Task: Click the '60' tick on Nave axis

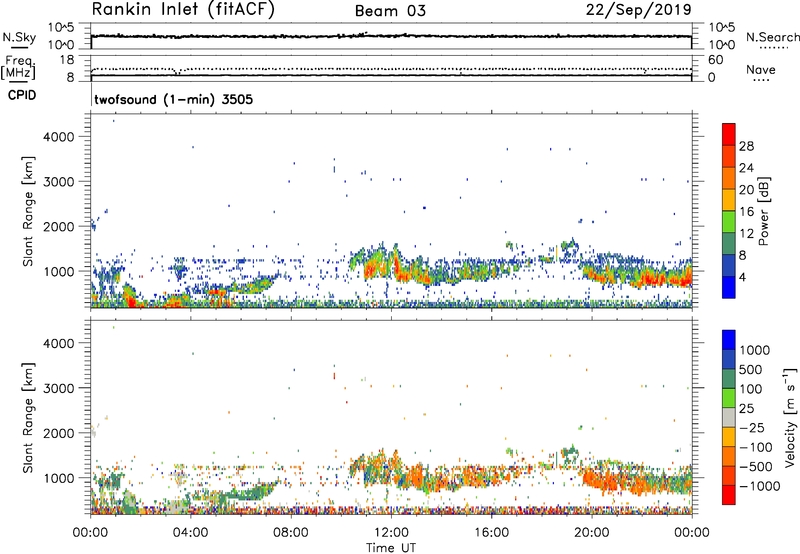Action: [715, 60]
